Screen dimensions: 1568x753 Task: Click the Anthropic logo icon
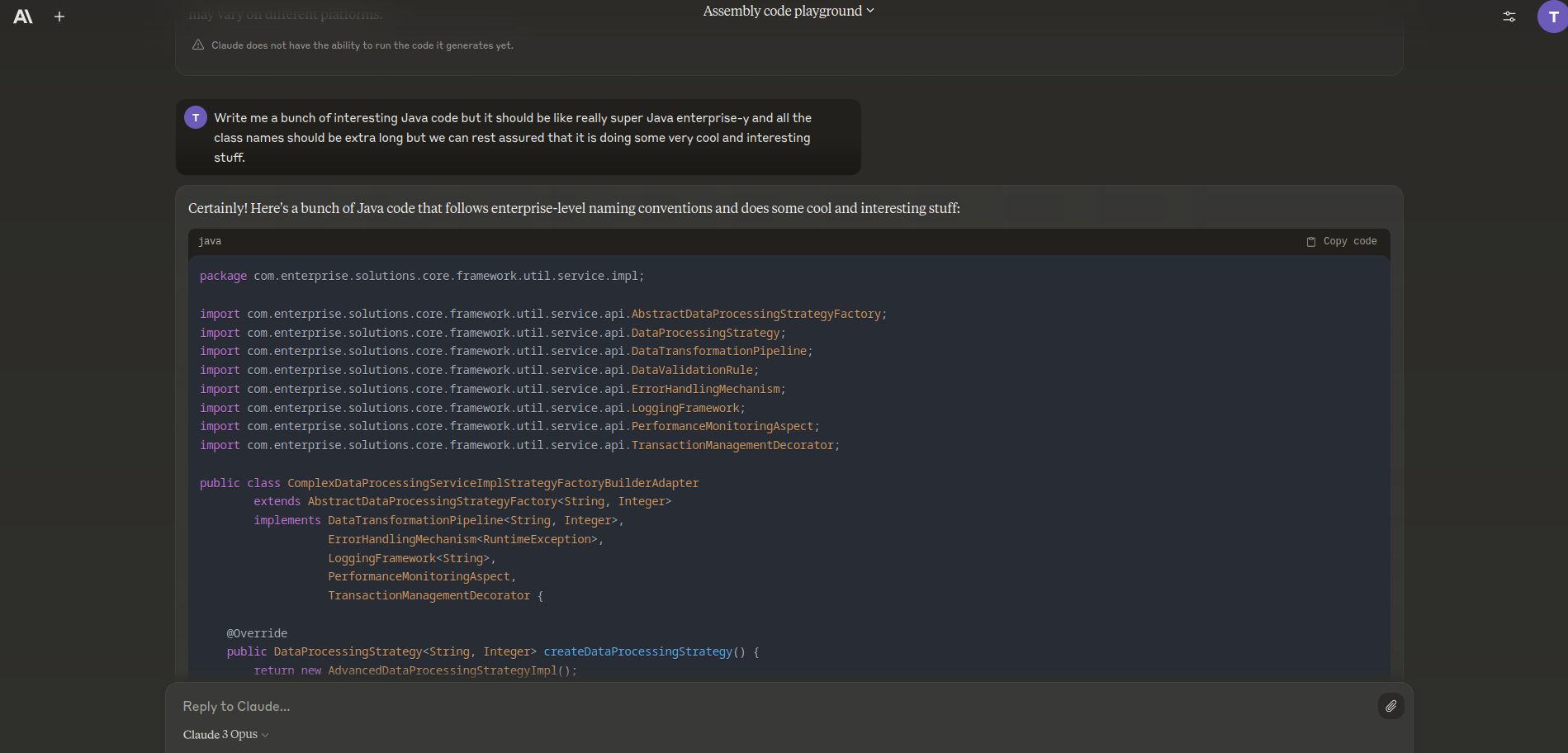23,17
